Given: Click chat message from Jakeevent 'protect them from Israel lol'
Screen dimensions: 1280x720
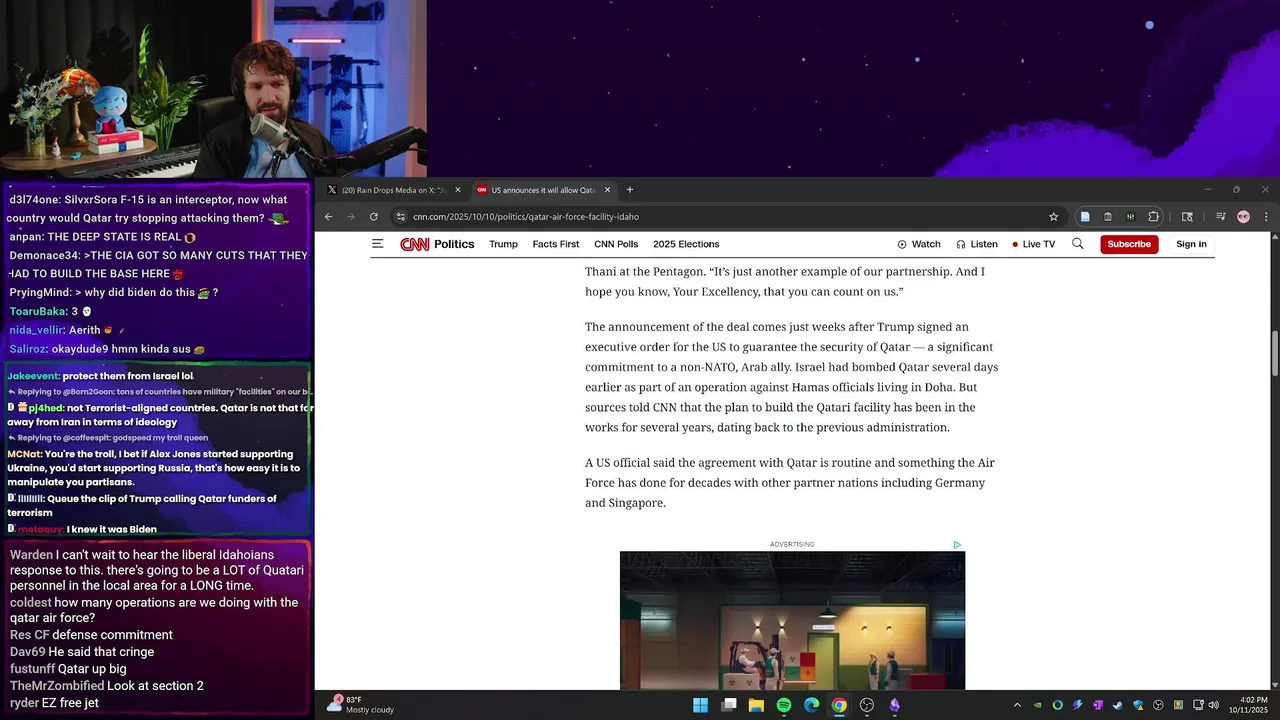Looking at the screenshot, I should [100, 376].
